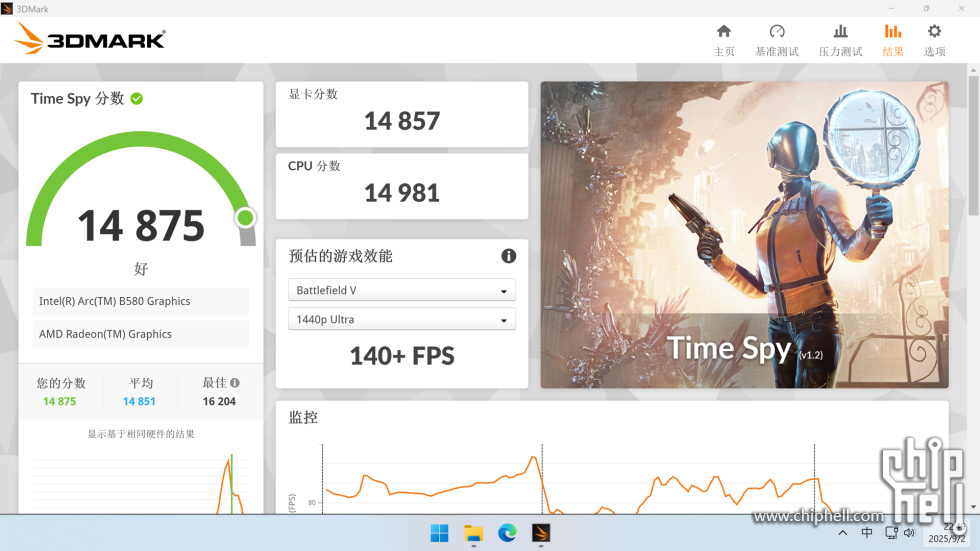Click the 3DMark logo in header

point(90,39)
